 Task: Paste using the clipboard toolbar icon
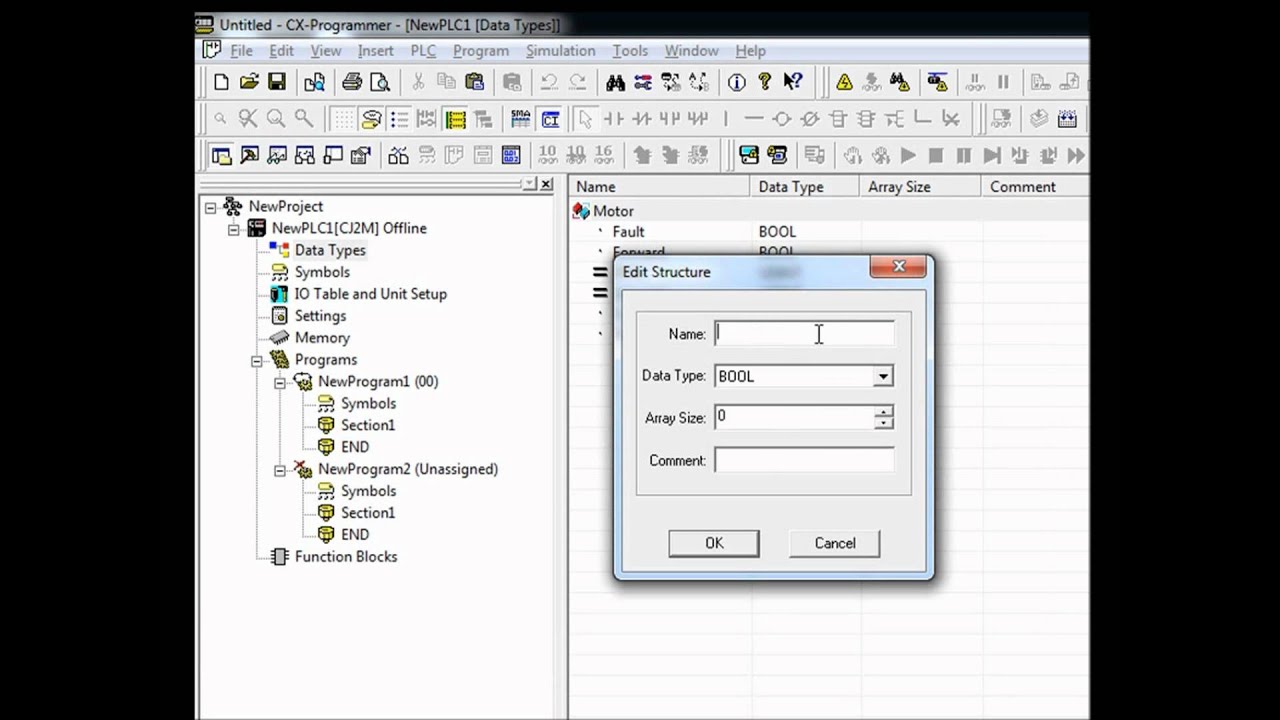click(475, 82)
